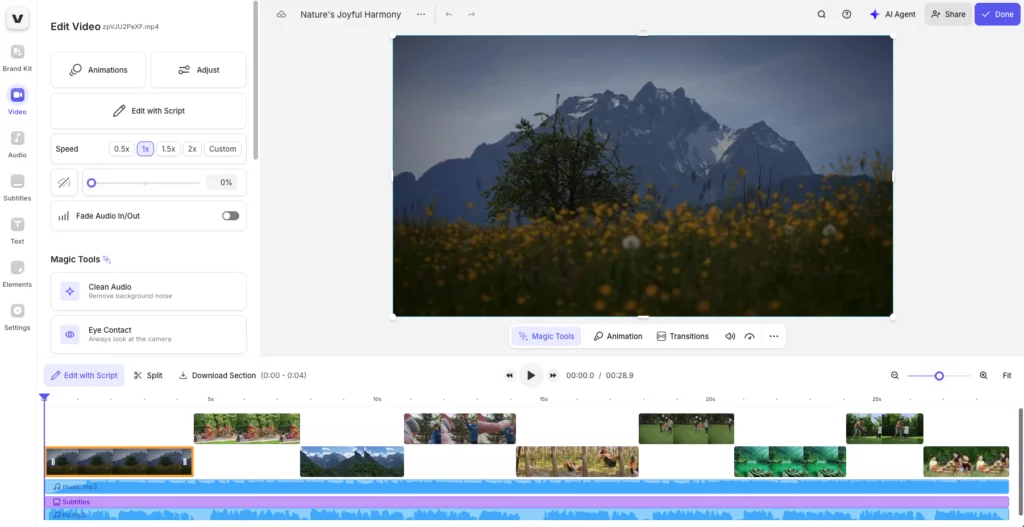Set speed to 1.5x

(x=168, y=149)
